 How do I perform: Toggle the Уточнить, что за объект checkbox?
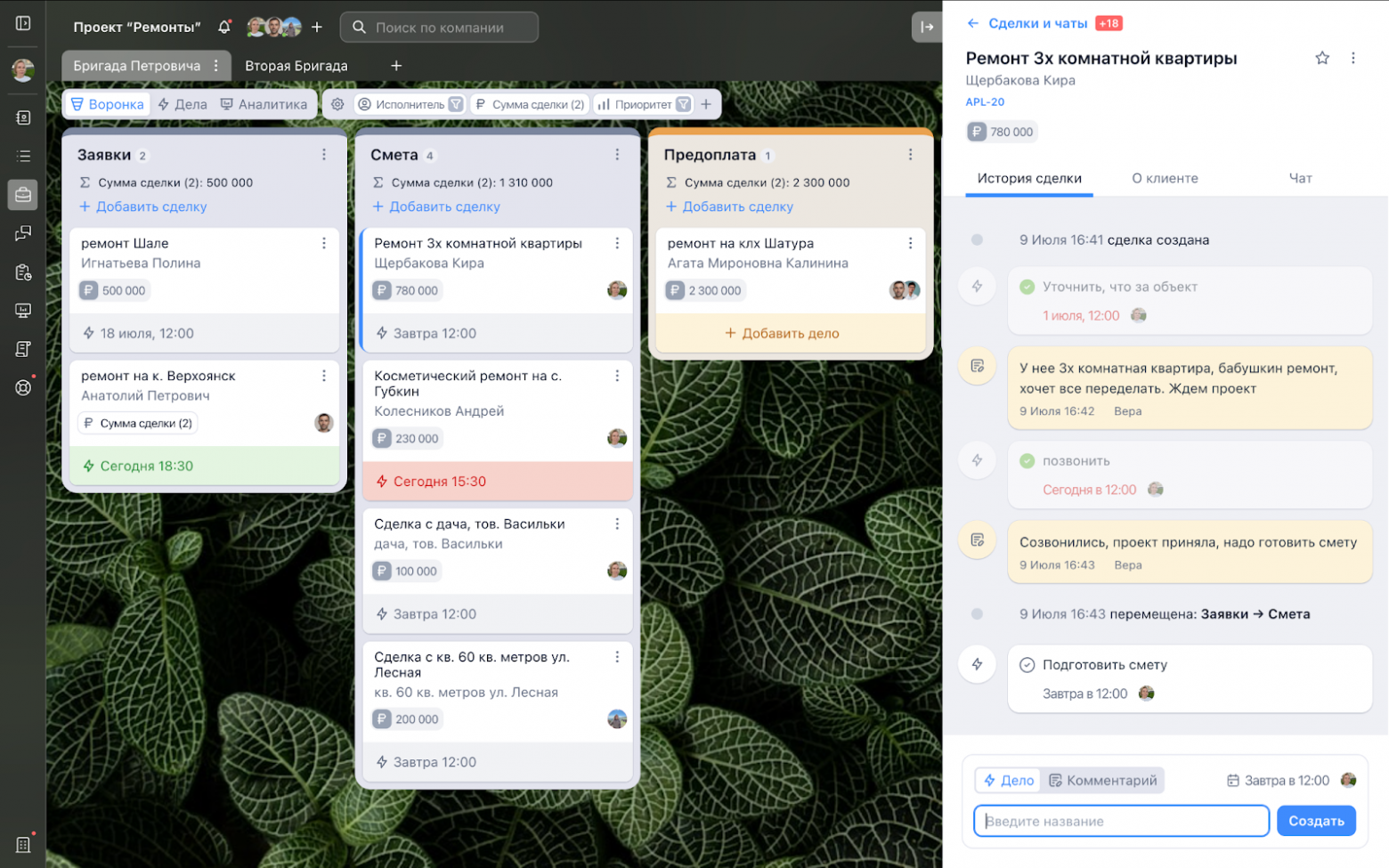click(x=1027, y=287)
